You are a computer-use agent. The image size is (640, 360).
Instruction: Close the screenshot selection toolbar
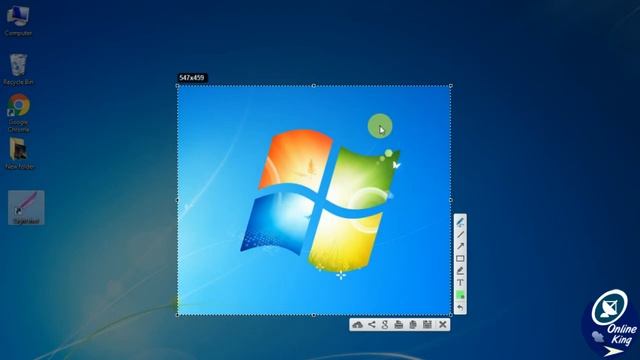click(x=443, y=325)
